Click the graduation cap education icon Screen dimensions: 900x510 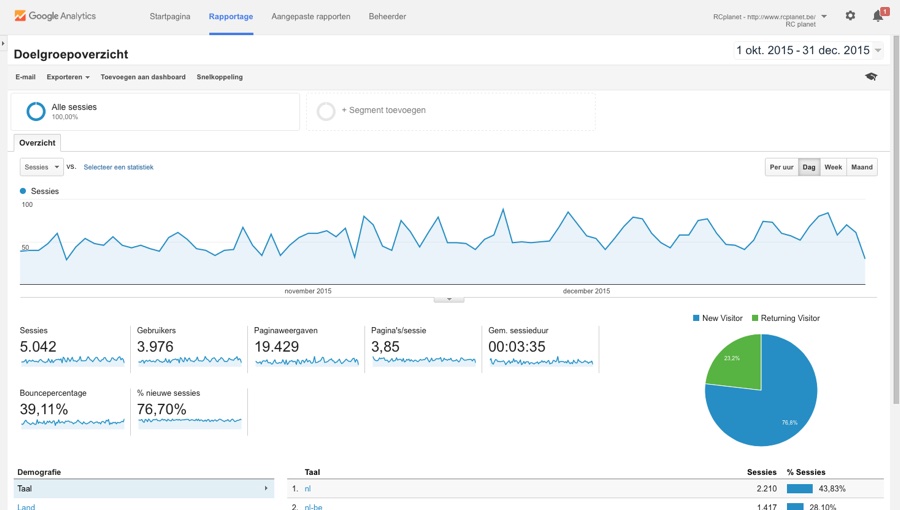871,76
